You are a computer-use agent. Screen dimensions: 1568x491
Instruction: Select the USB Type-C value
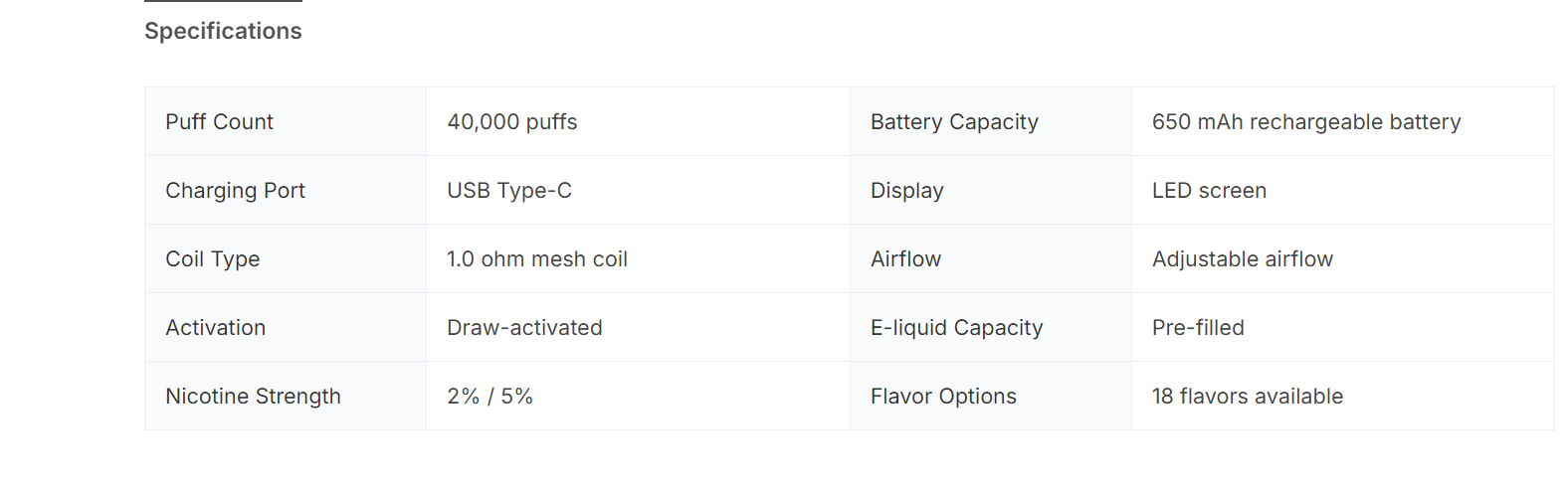[x=508, y=191]
